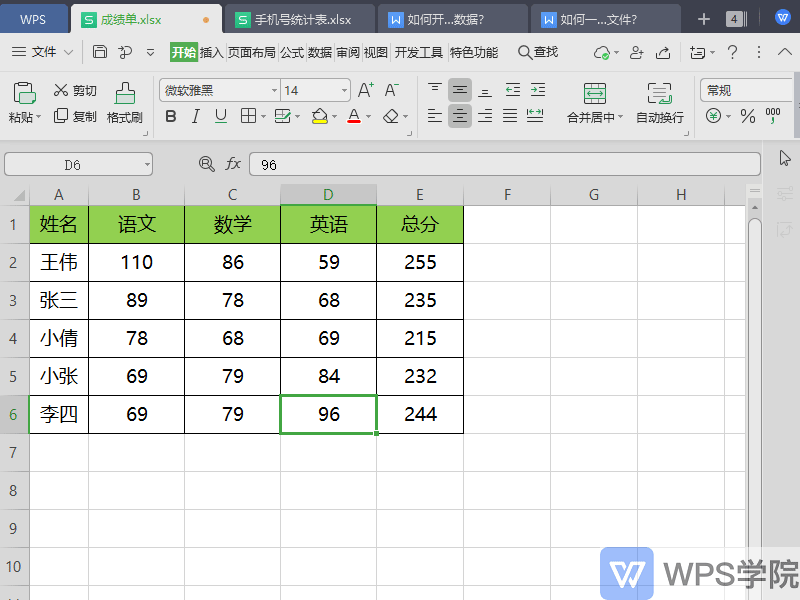800x600 pixels.
Task: Click the Format Painter (格式刷) icon
Action: (125, 94)
